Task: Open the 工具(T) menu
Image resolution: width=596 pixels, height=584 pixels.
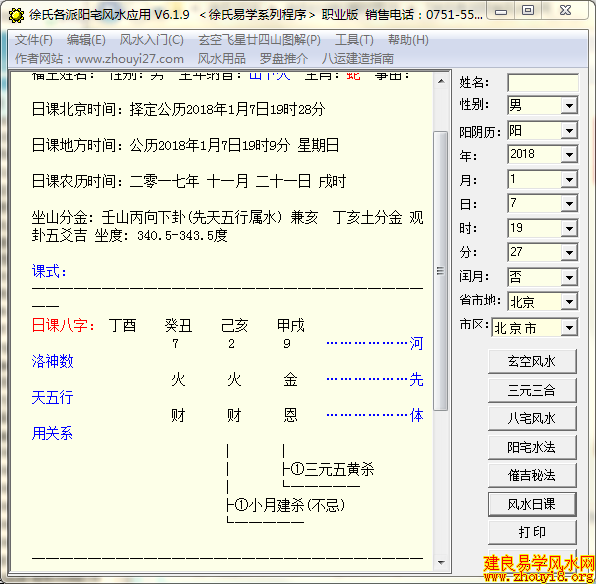Action: click(354, 40)
